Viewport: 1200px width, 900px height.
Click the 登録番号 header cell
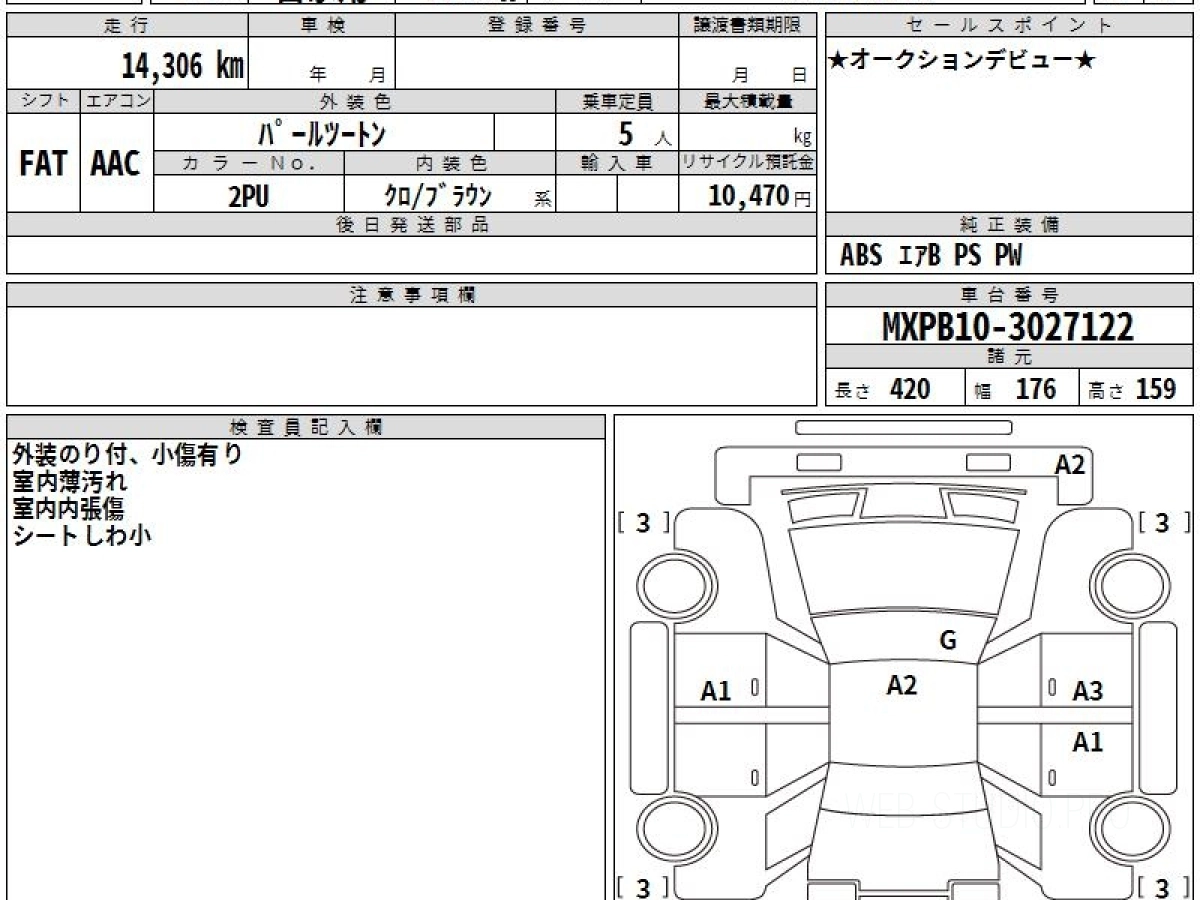[x=536, y=26]
